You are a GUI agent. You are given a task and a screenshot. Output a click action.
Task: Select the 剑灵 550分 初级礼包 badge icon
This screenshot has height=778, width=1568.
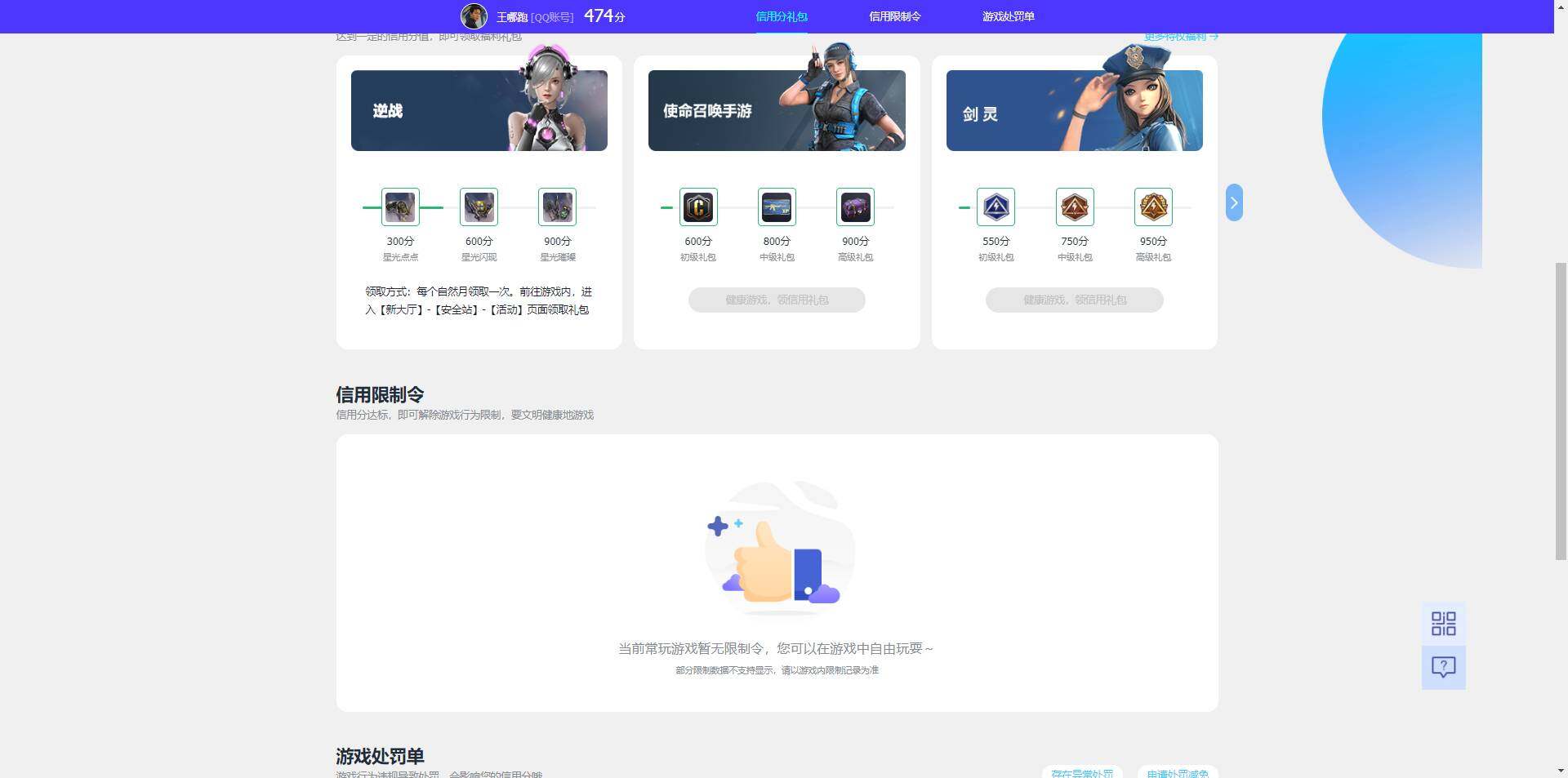coord(996,207)
